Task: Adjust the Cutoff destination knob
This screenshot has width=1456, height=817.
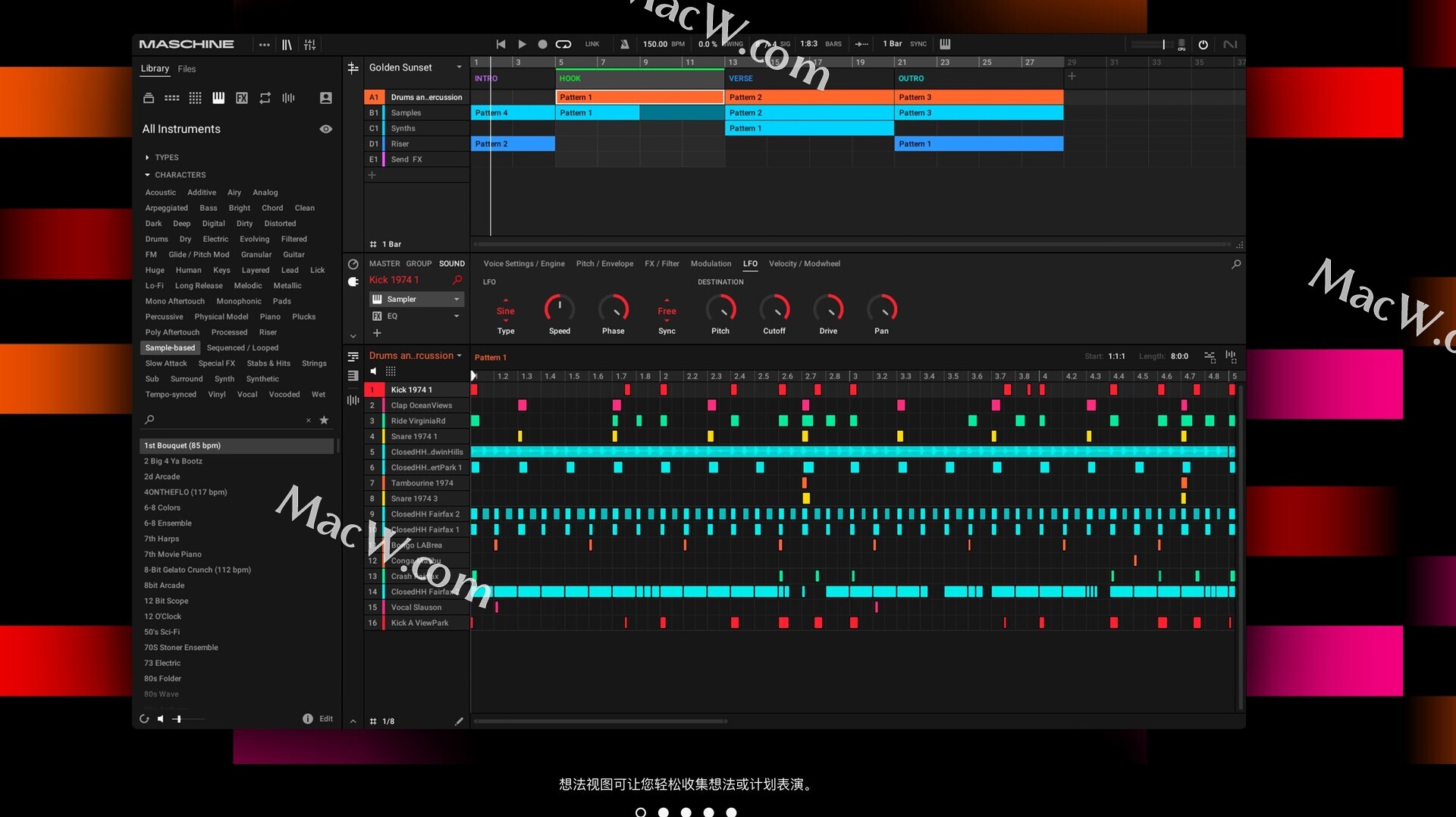Action: tap(774, 309)
